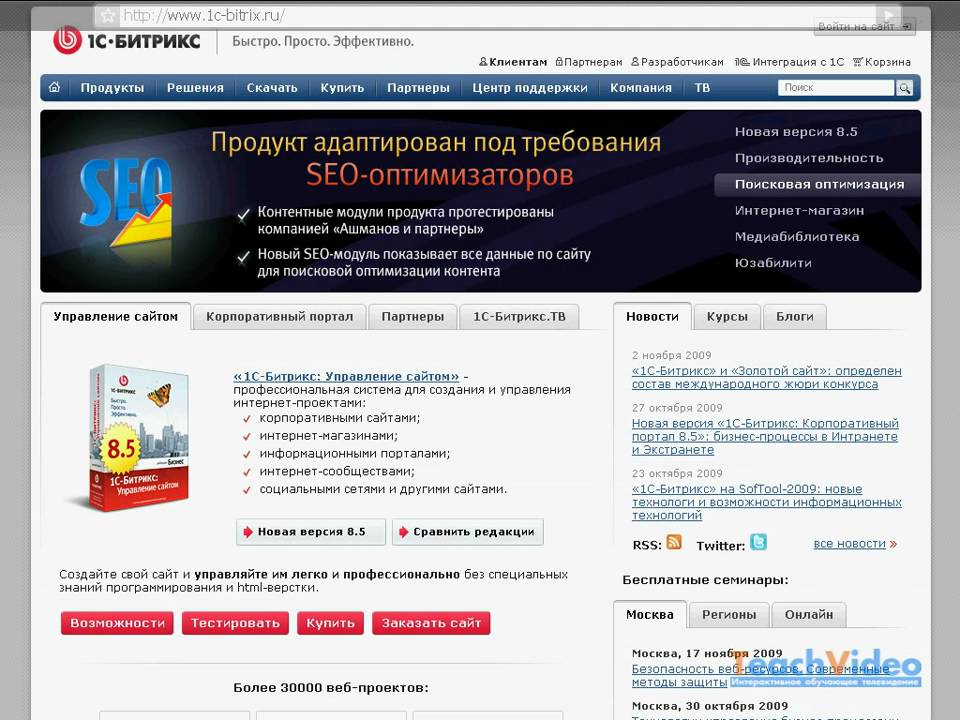The image size is (960, 720).
Task: Select Поисковая оптимизация banner item
Action: 819,184
